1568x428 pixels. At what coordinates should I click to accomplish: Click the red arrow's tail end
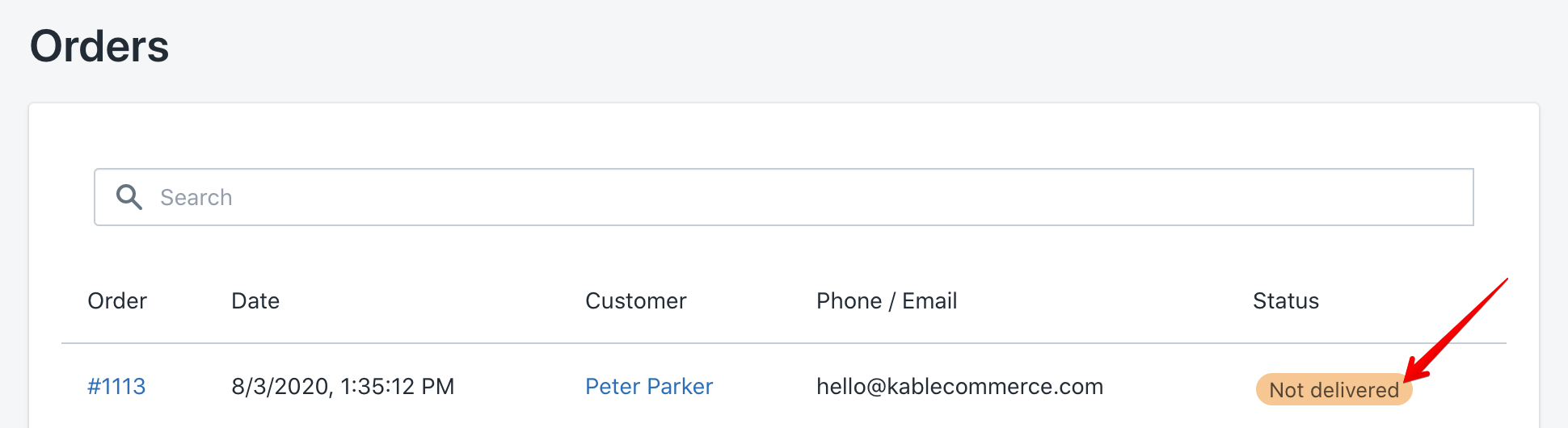click(1505, 281)
